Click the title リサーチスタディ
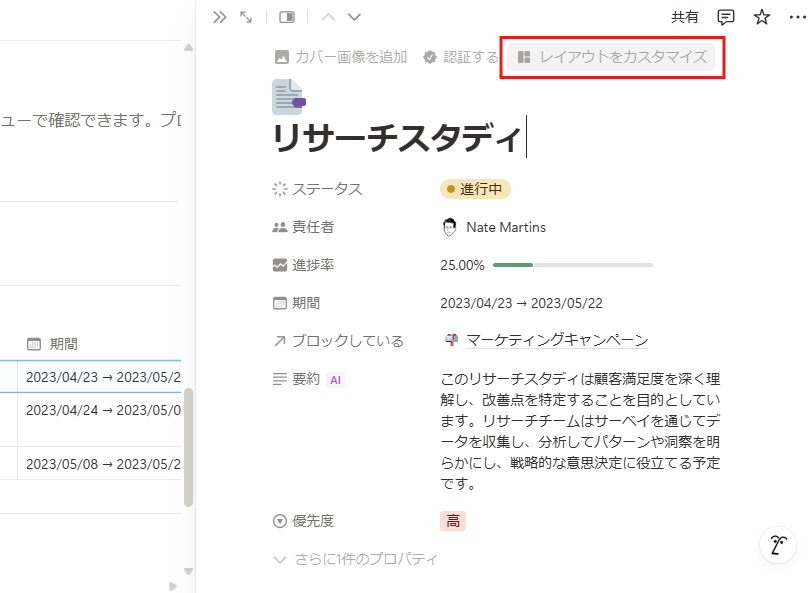 pyautogui.click(x=397, y=138)
